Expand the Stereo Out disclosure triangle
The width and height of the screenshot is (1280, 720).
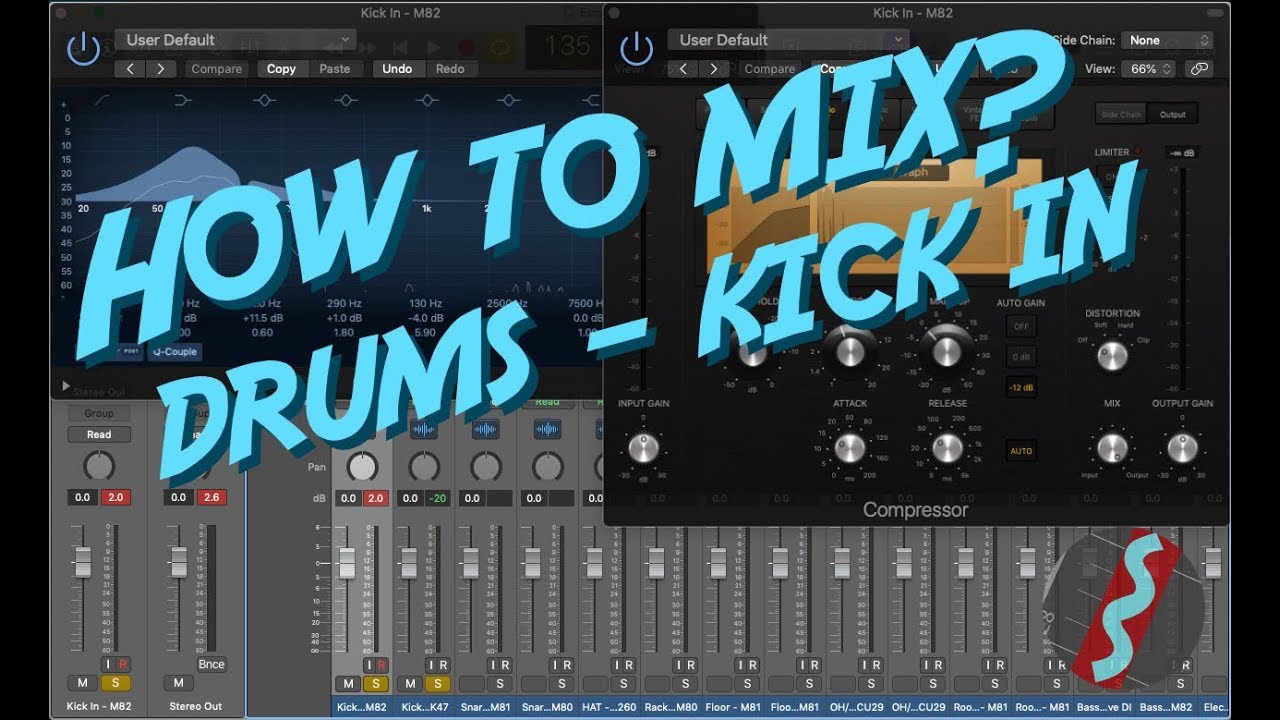point(67,386)
